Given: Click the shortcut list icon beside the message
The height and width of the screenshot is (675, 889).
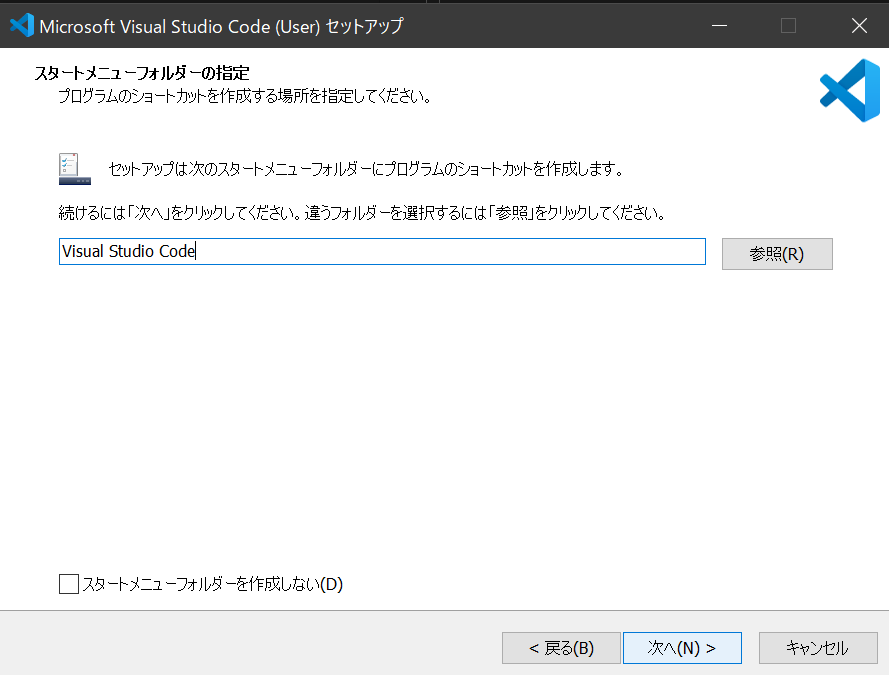Looking at the screenshot, I should (x=74, y=168).
